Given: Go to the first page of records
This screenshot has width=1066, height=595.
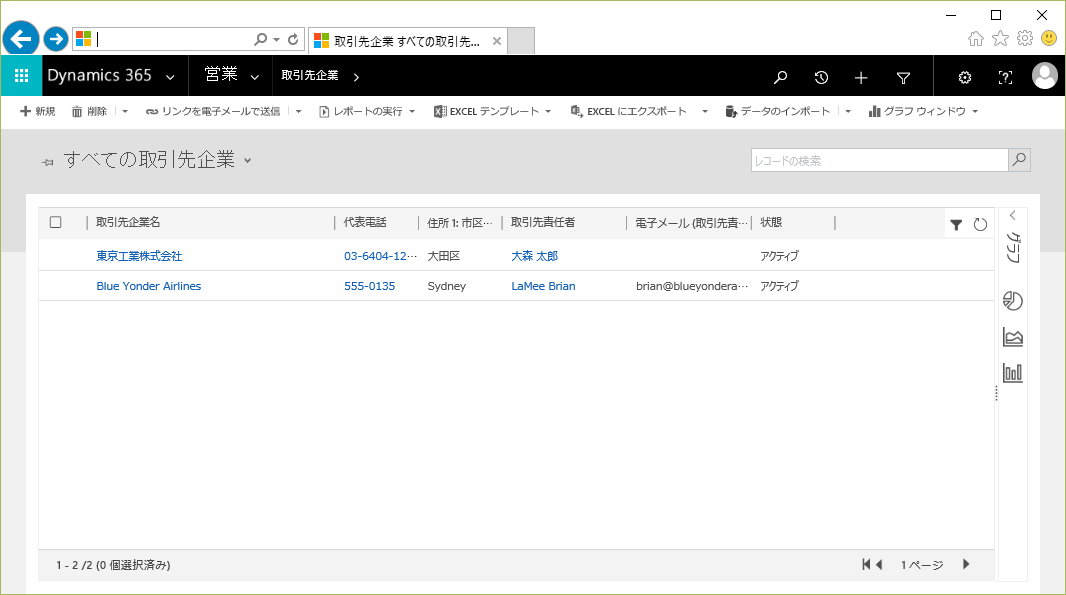Looking at the screenshot, I should pyautogui.click(x=865, y=564).
